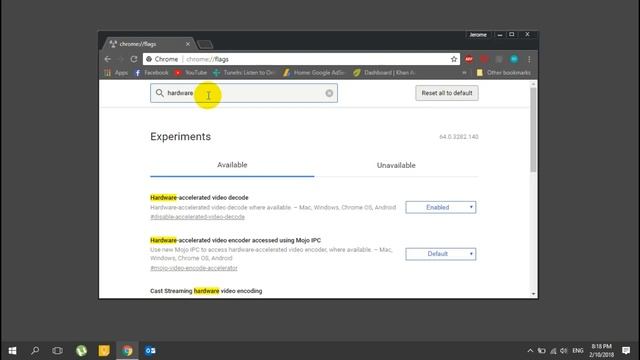Image resolution: width=640 pixels, height=360 pixels.
Task: Bookmark this page with the star icon
Action: point(453,59)
